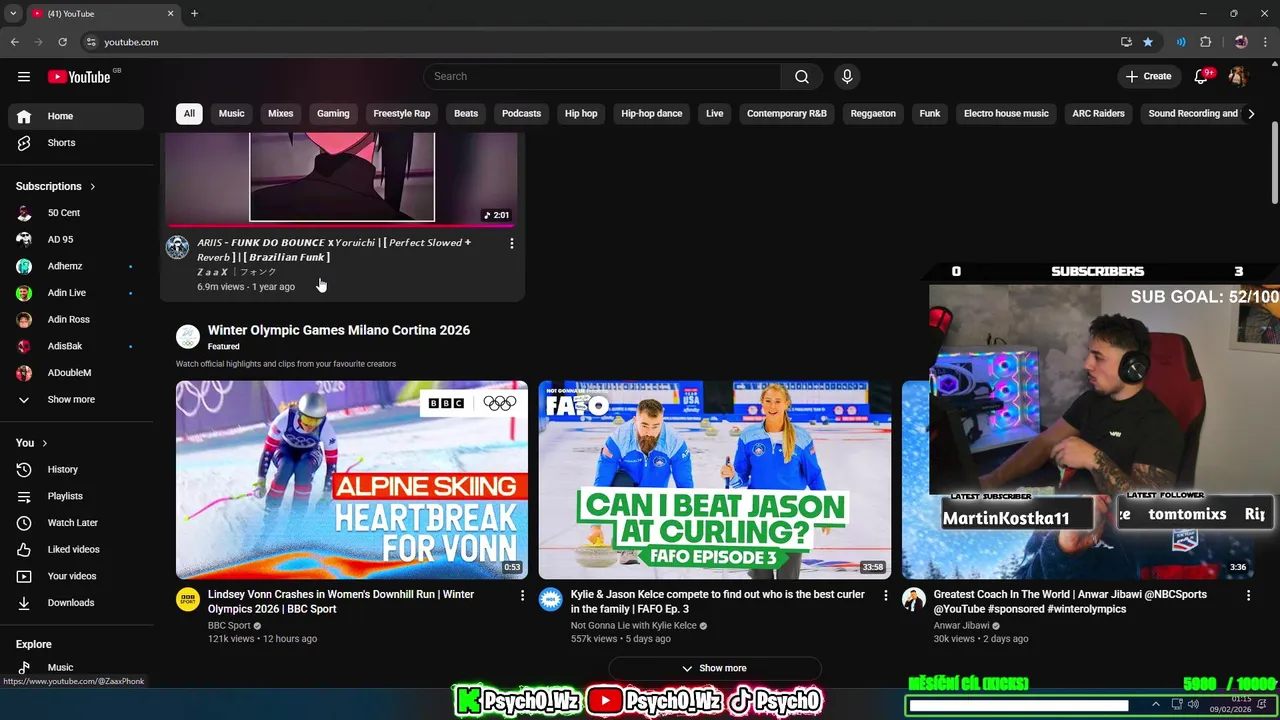
Task: Open Your videos in the sidebar
Action: (76, 576)
